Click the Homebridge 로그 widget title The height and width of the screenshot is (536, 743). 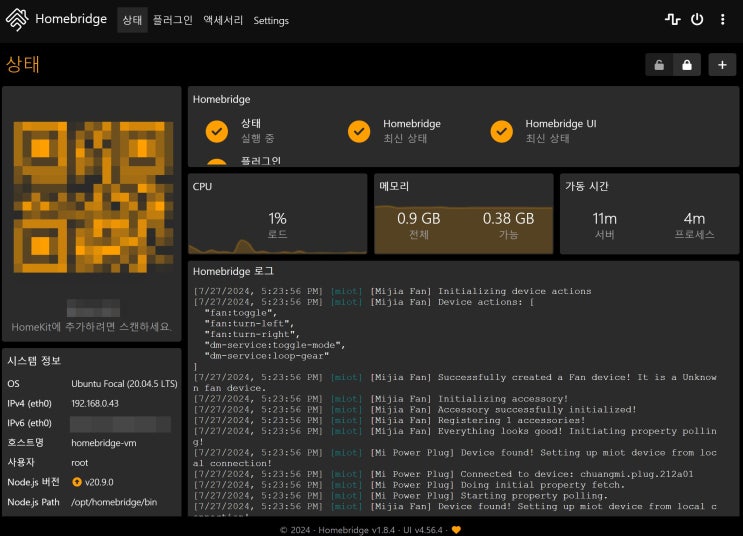[233, 272]
